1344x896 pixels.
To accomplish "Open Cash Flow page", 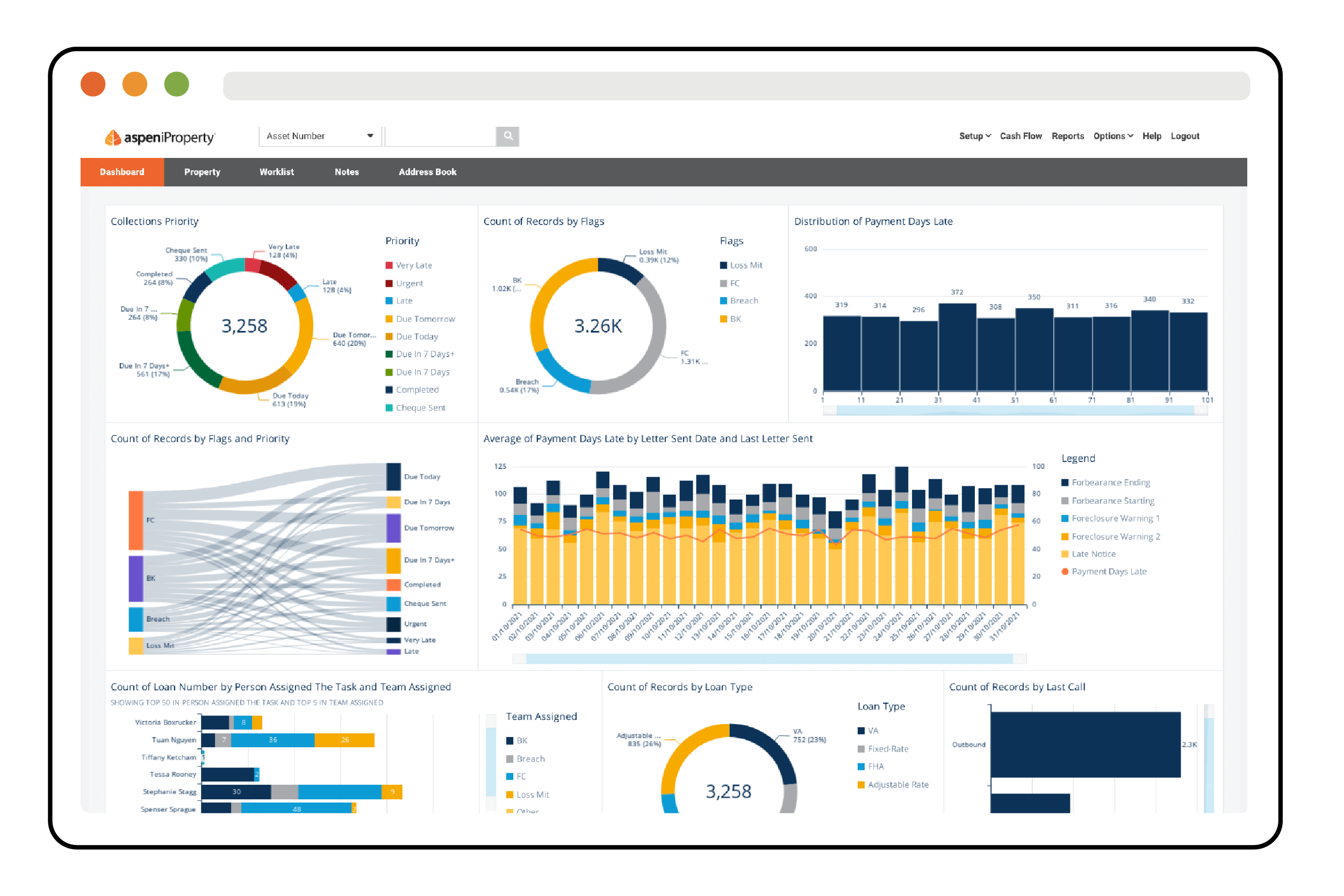I will click(x=1020, y=136).
